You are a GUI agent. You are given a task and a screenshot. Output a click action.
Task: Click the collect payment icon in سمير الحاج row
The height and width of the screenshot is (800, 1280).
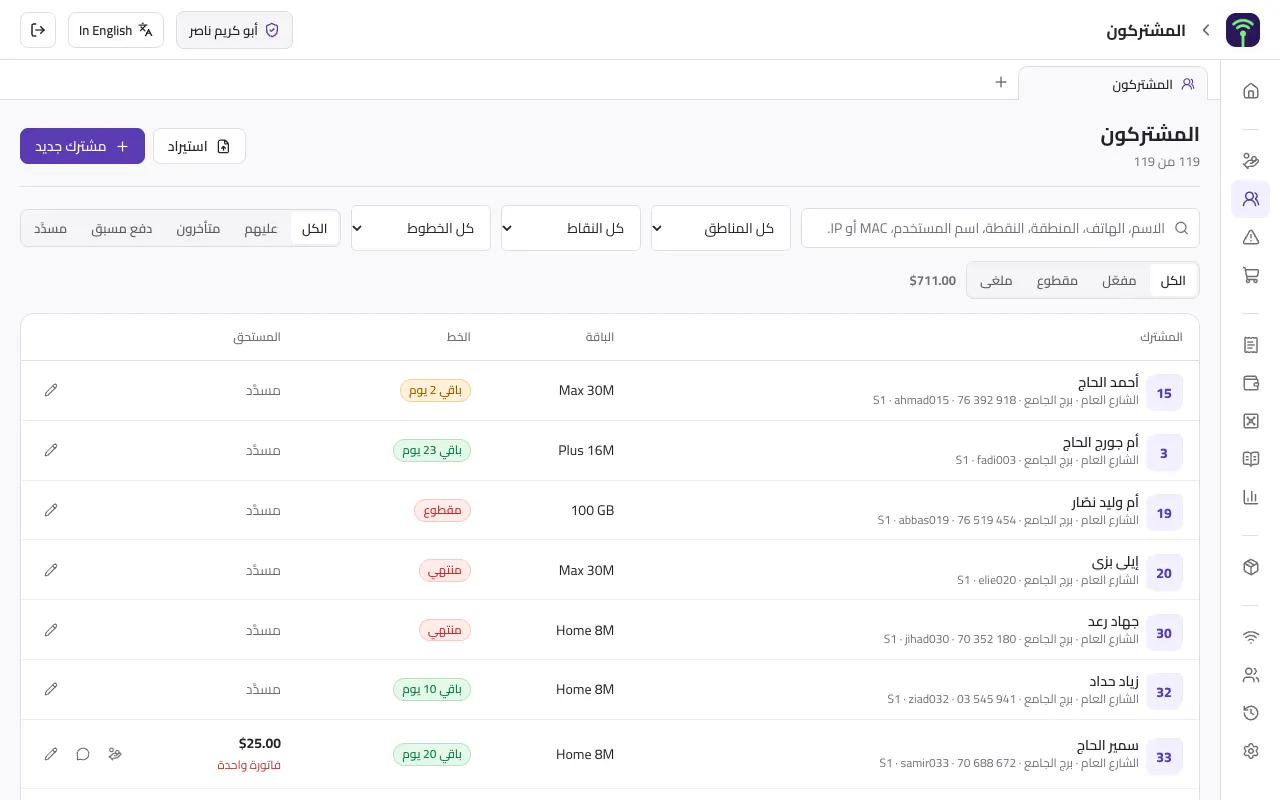115,754
